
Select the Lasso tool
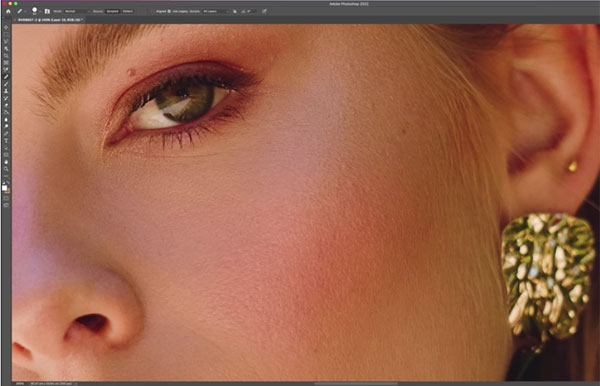pyautogui.click(x=6, y=41)
